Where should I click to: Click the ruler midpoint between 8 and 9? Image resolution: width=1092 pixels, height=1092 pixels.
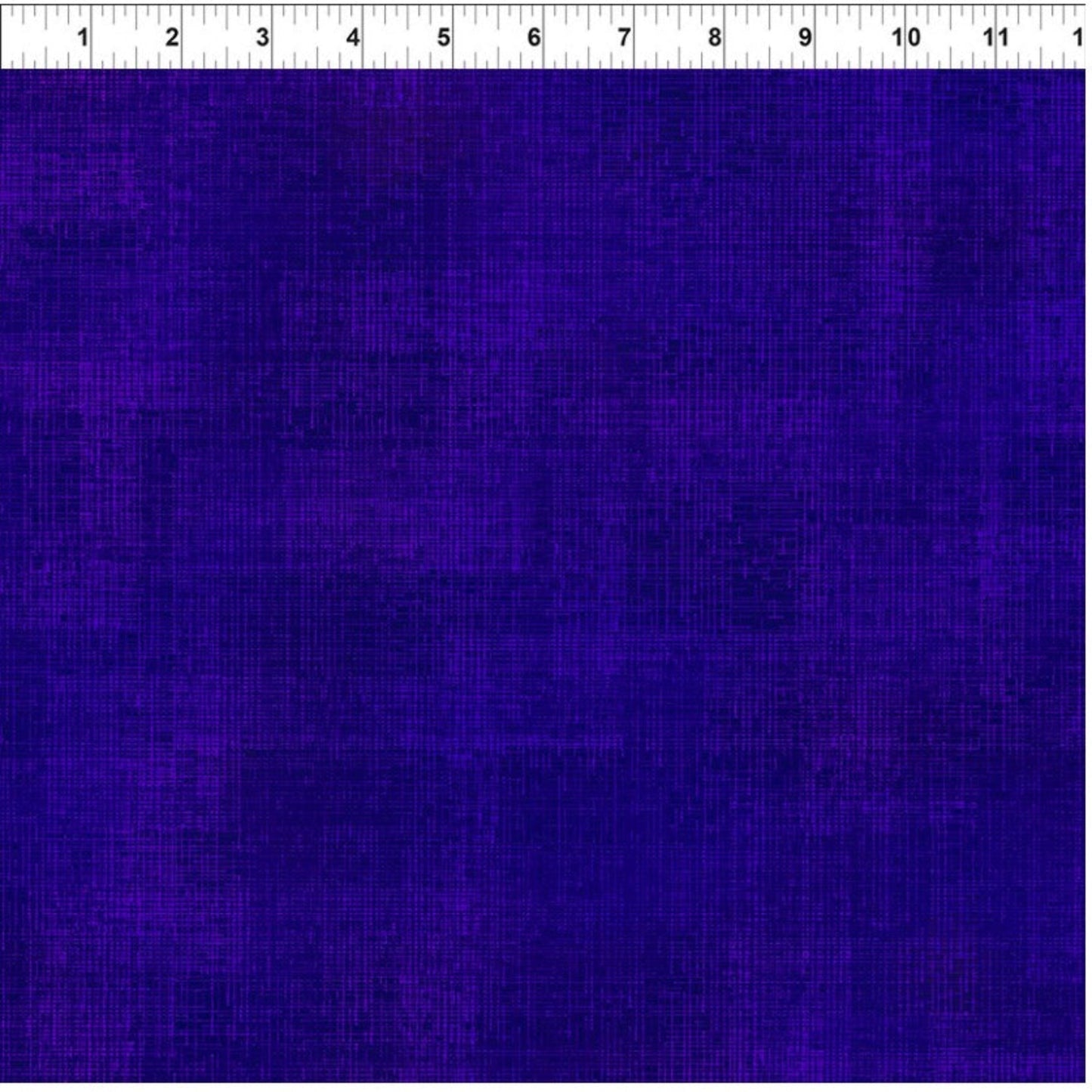pos(769,37)
